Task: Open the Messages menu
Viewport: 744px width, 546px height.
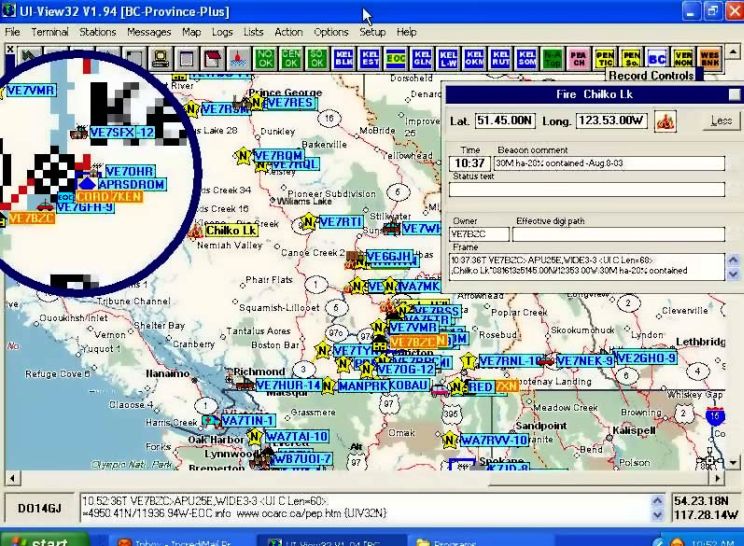Action: click(149, 32)
